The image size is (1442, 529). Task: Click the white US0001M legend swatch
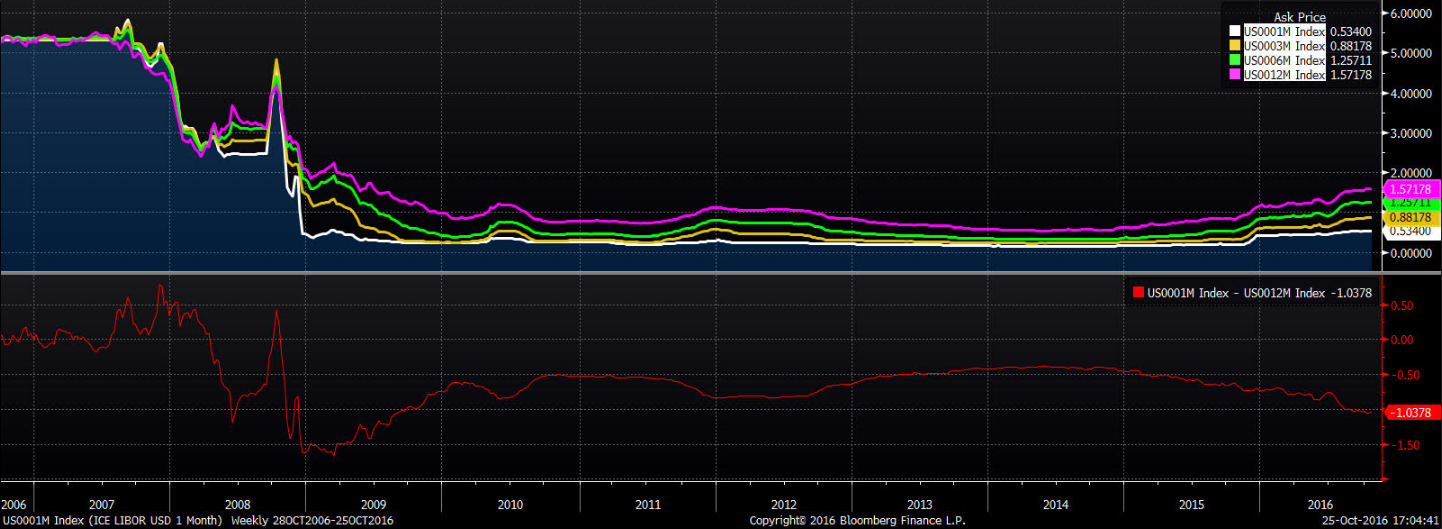coord(1235,32)
